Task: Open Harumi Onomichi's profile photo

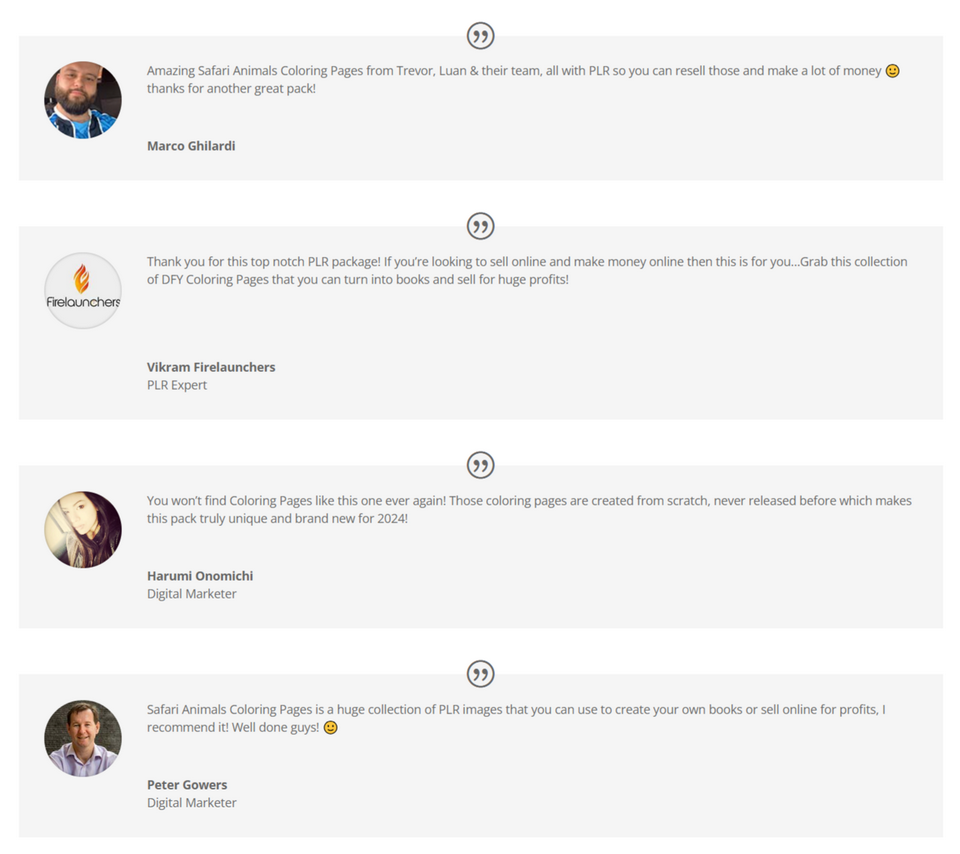Action: 83,529
